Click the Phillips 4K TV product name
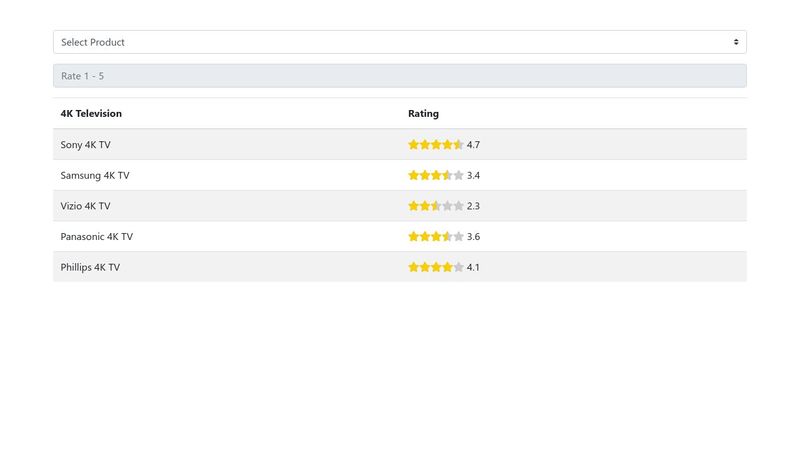 tap(90, 267)
